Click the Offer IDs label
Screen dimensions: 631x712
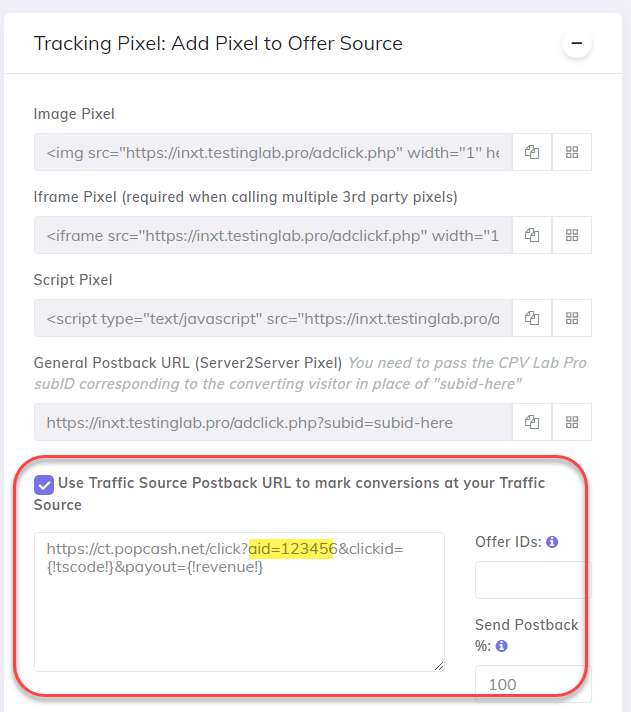point(508,542)
